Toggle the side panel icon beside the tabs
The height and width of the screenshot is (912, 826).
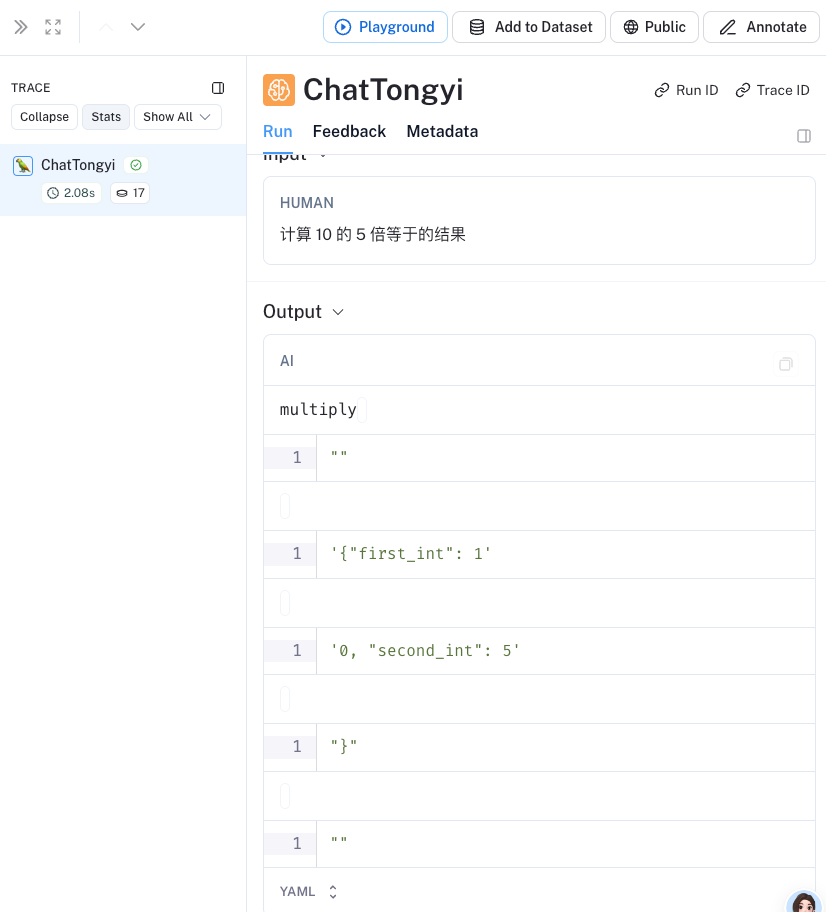coord(804,136)
